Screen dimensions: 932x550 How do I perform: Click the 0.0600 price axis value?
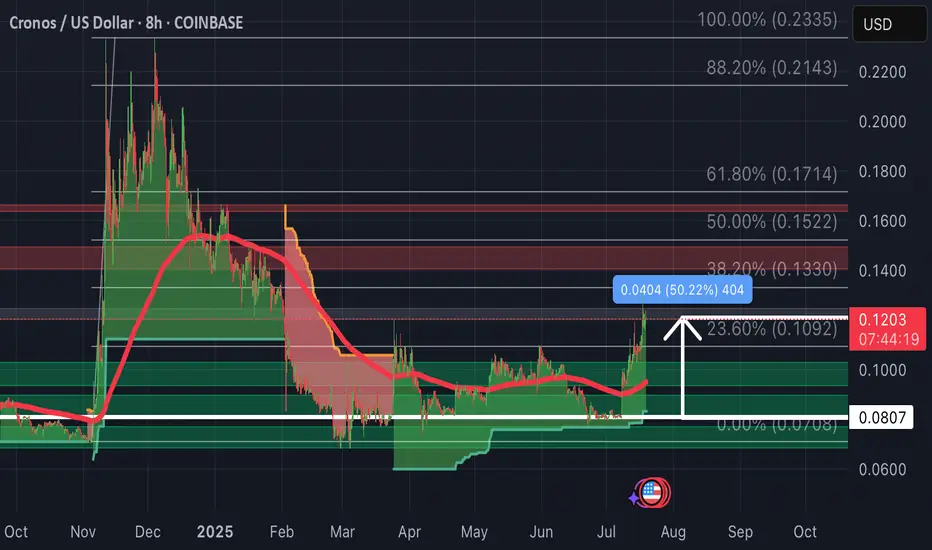[x=882, y=470]
